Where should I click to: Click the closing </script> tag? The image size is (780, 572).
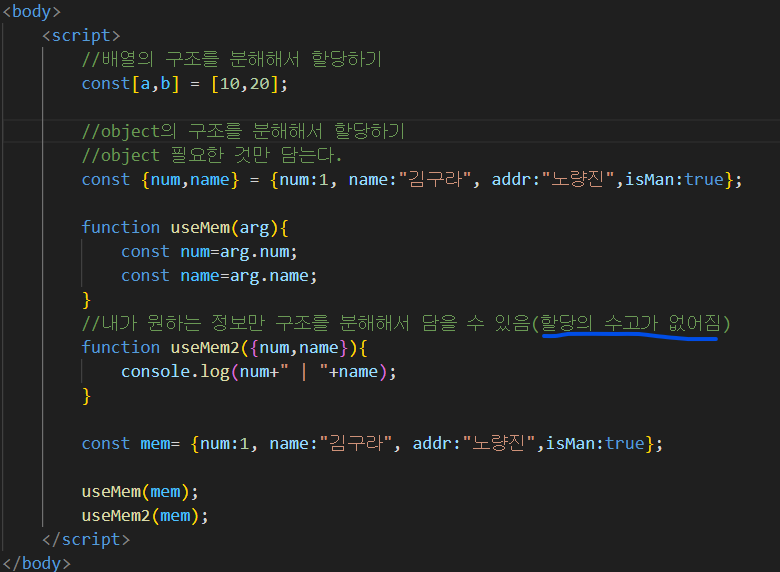[x=86, y=539]
